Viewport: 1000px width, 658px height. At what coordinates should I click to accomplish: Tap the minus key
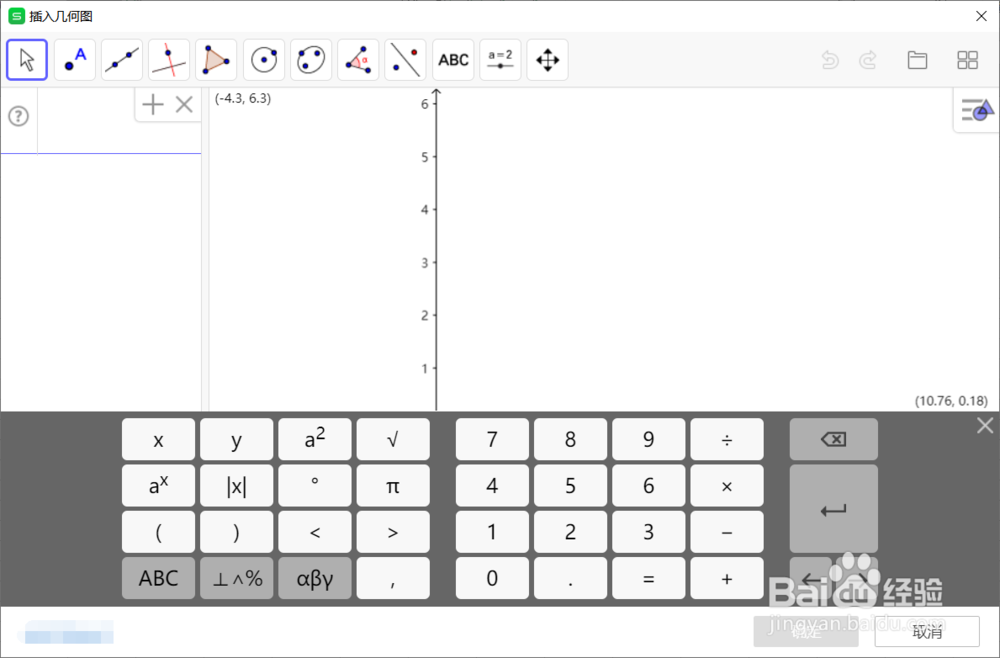pyautogui.click(x=727, y=532)
